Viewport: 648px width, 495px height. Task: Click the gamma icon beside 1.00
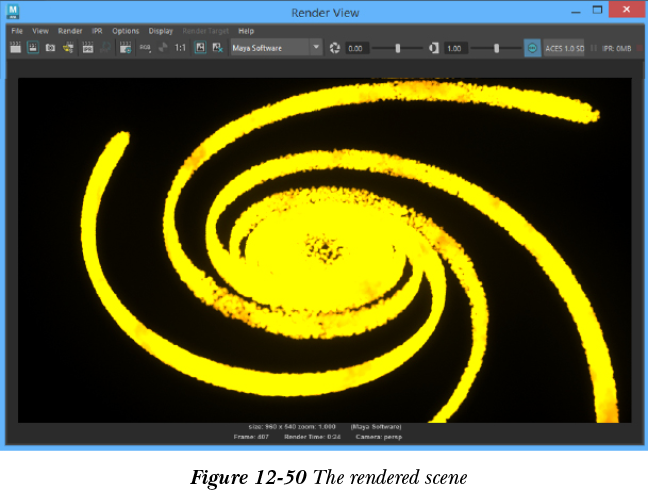pyautogui.click(x=434, y=47)
